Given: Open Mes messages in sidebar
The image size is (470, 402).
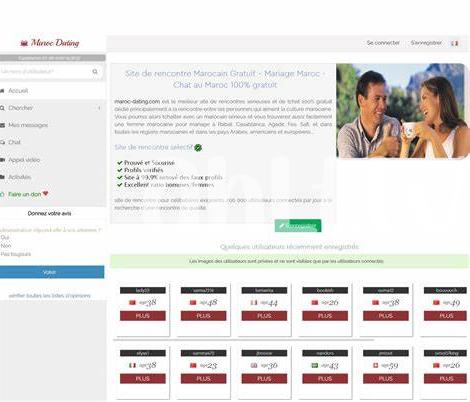Looking at the screenshot, I should click(28, 125).
